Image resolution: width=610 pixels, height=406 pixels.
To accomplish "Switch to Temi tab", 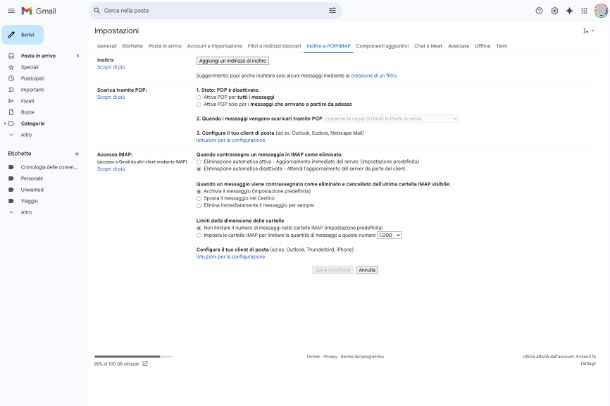I will pos(501,46).
